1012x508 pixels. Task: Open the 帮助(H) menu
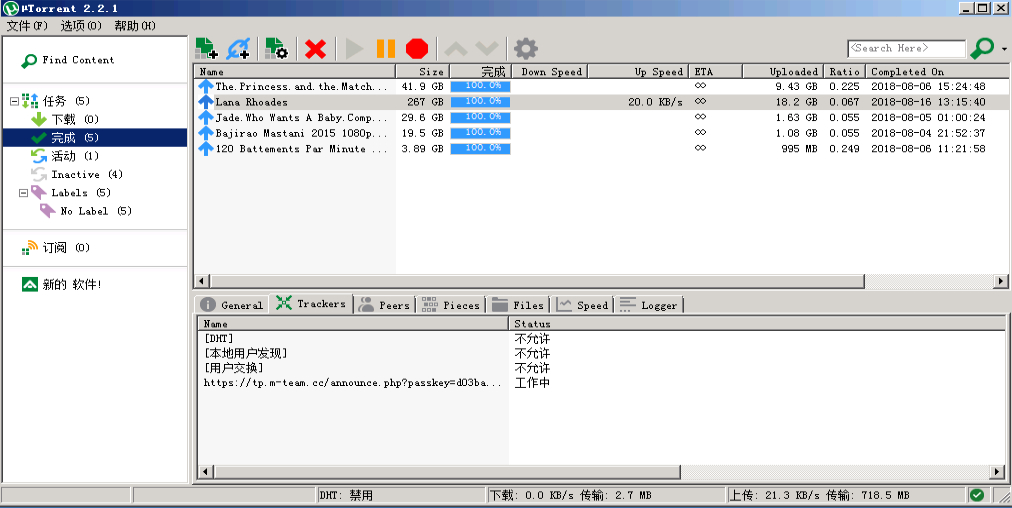coord(135,26)
